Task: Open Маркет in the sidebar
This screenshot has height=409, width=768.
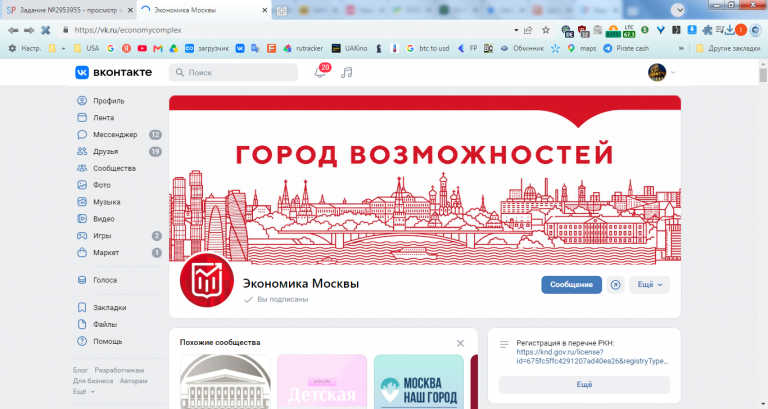Action: (119, 253)
